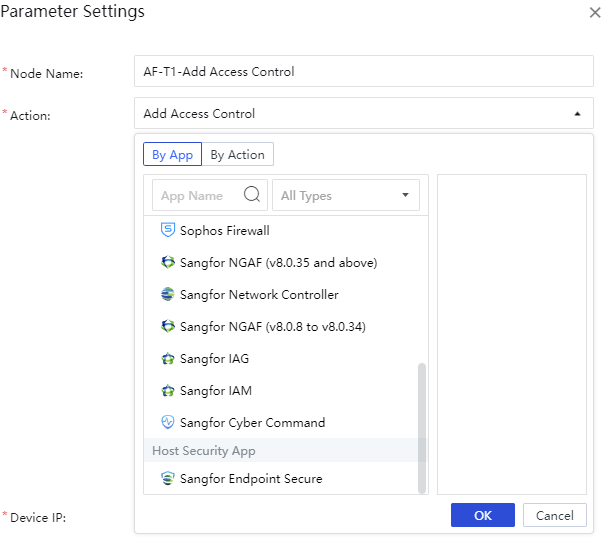Click the Sangfor Endpoint Secure icon
The height and width of the screenshot is (553, 612).
point(167,479)
